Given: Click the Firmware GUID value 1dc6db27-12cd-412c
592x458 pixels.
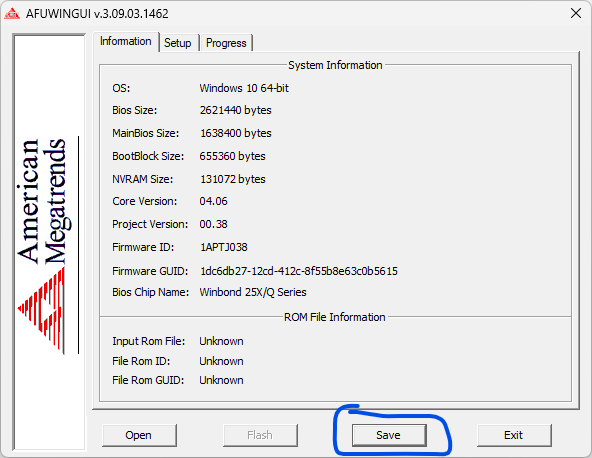Looking at the screenshot, I should 299,271.
